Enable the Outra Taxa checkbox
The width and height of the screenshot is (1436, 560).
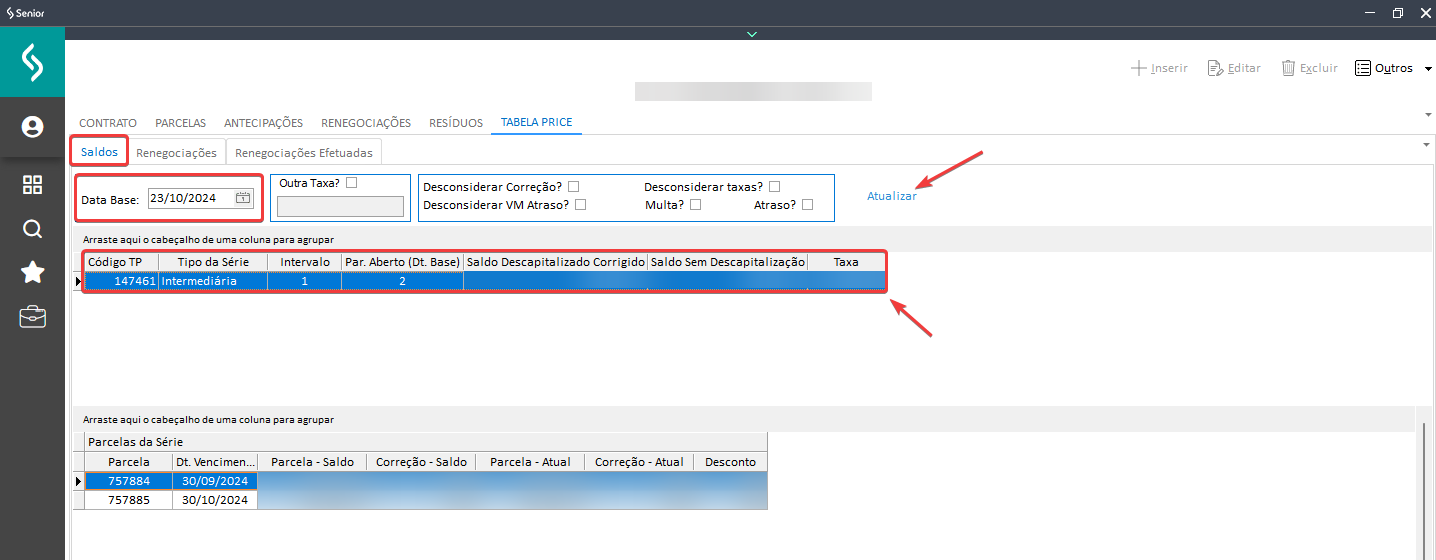point(351,183)
